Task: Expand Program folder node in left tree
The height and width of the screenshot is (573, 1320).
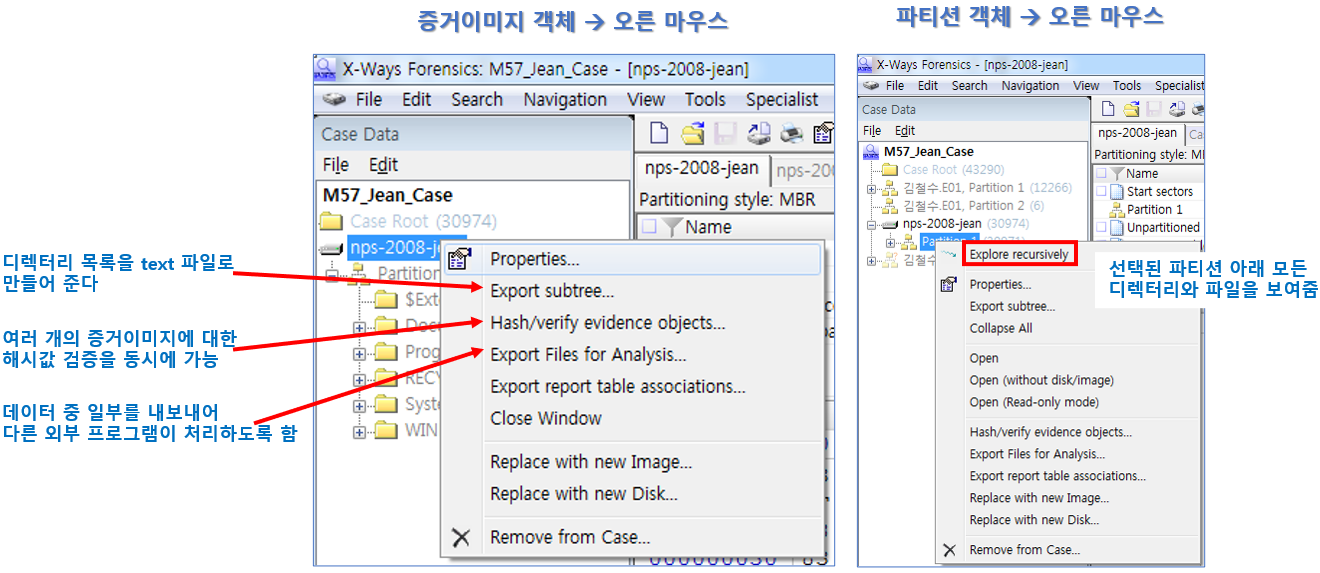Action: click(359, 352)
